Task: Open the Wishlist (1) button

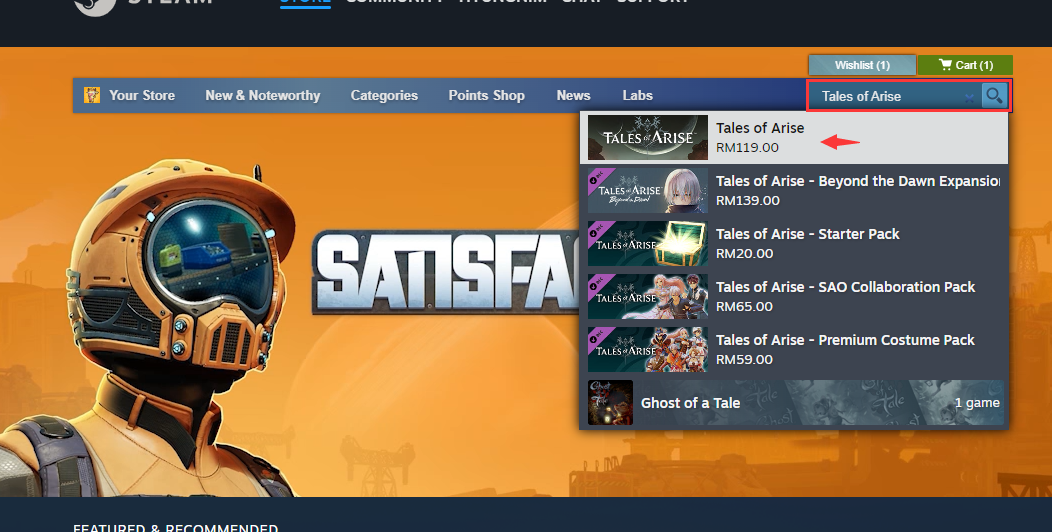Action: click(x=862, y=65)
